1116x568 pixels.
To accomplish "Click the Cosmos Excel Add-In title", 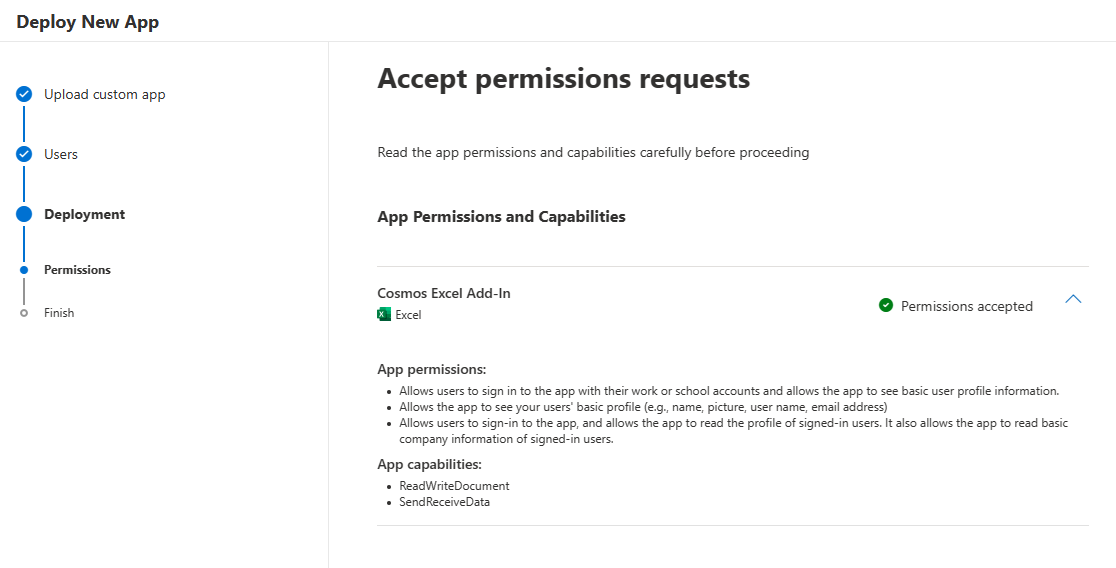I will (x=443, y=293).
